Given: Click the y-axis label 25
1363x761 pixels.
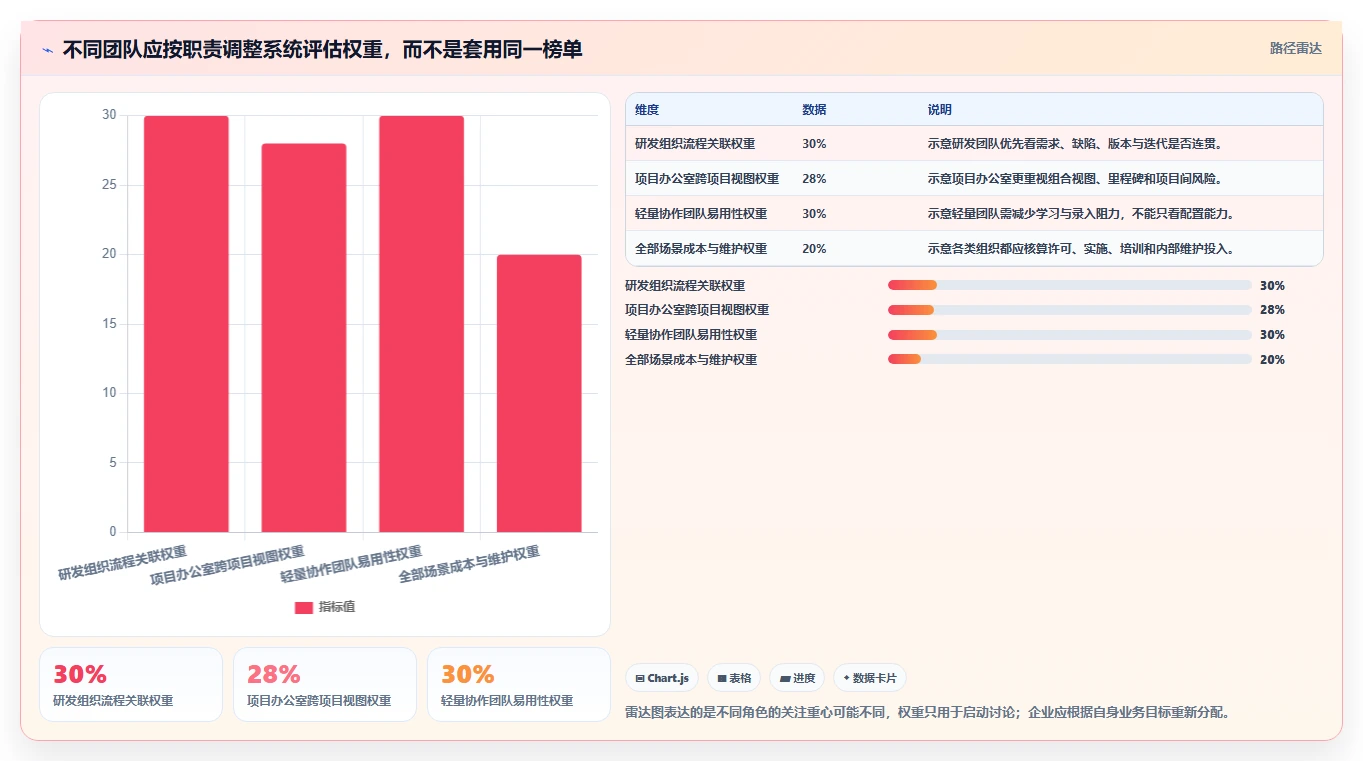Looking at the screenshot, I should pos(109,185).
